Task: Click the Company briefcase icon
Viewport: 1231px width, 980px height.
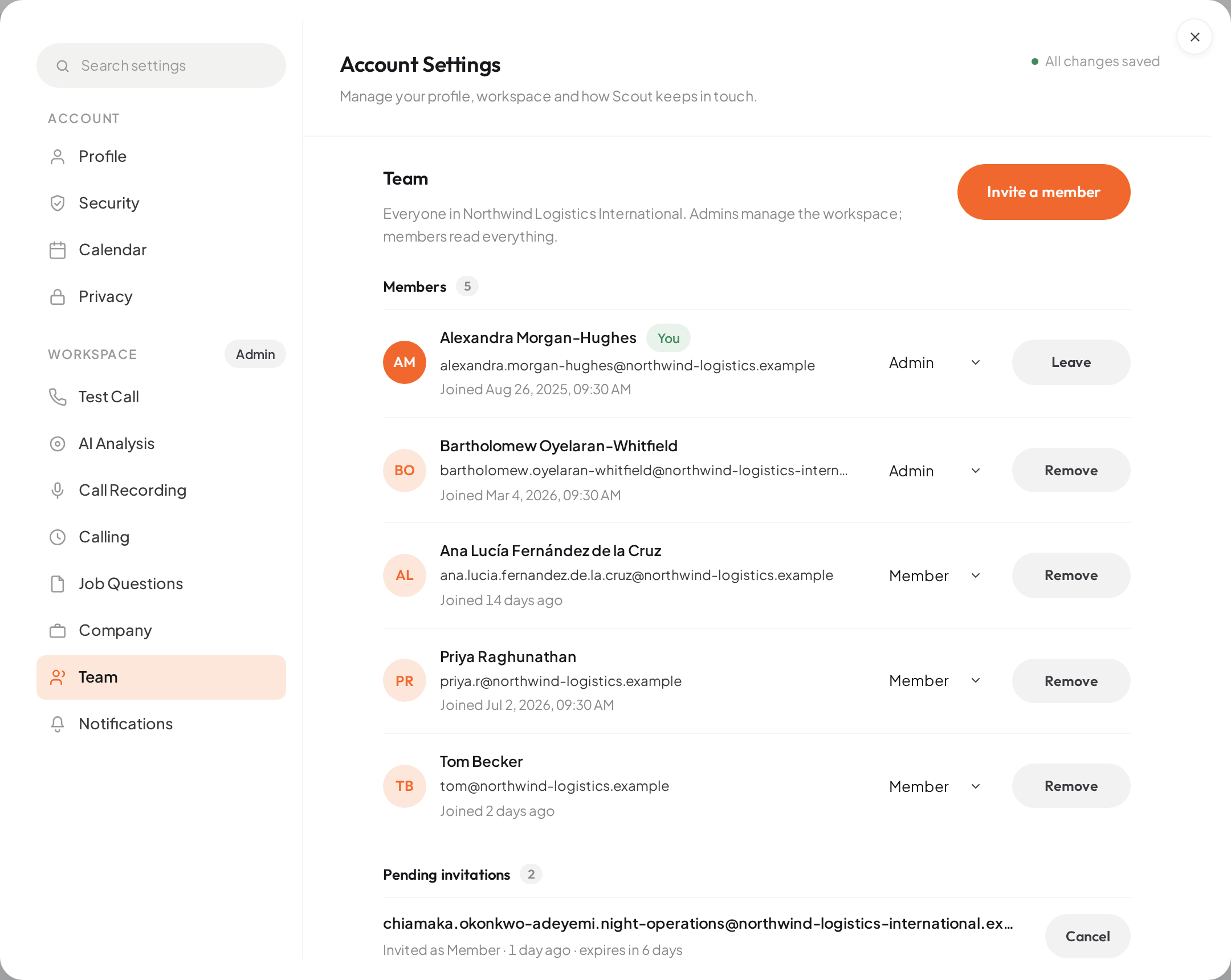Action: point(58,631)
